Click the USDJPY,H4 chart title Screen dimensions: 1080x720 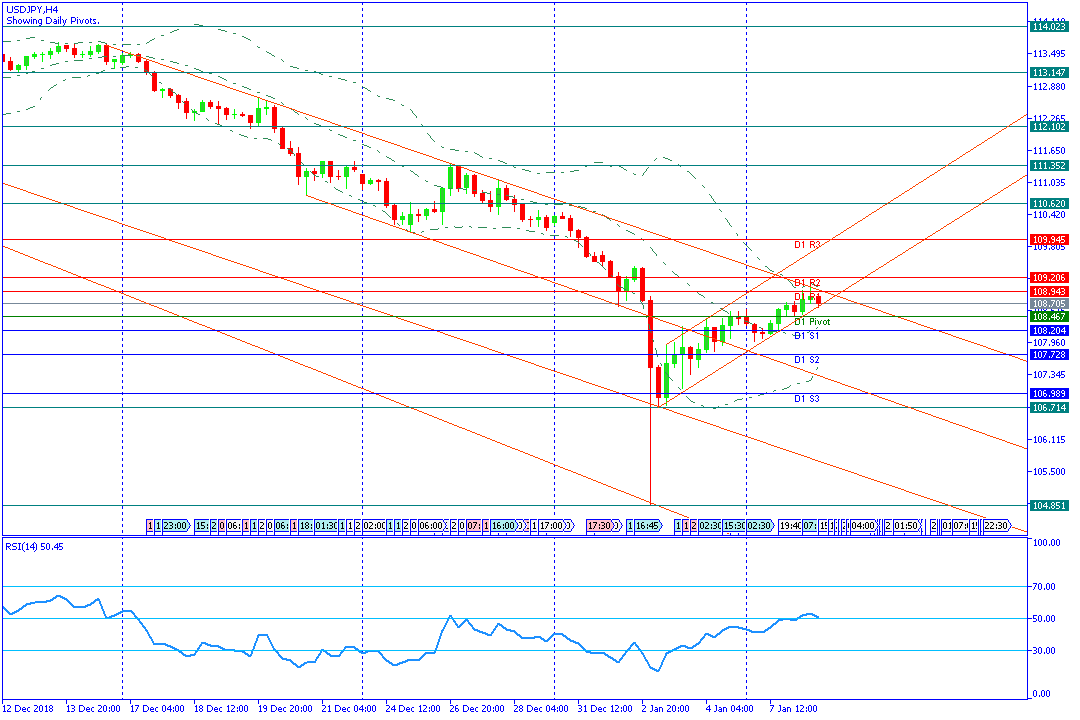(x=32, y=10)
